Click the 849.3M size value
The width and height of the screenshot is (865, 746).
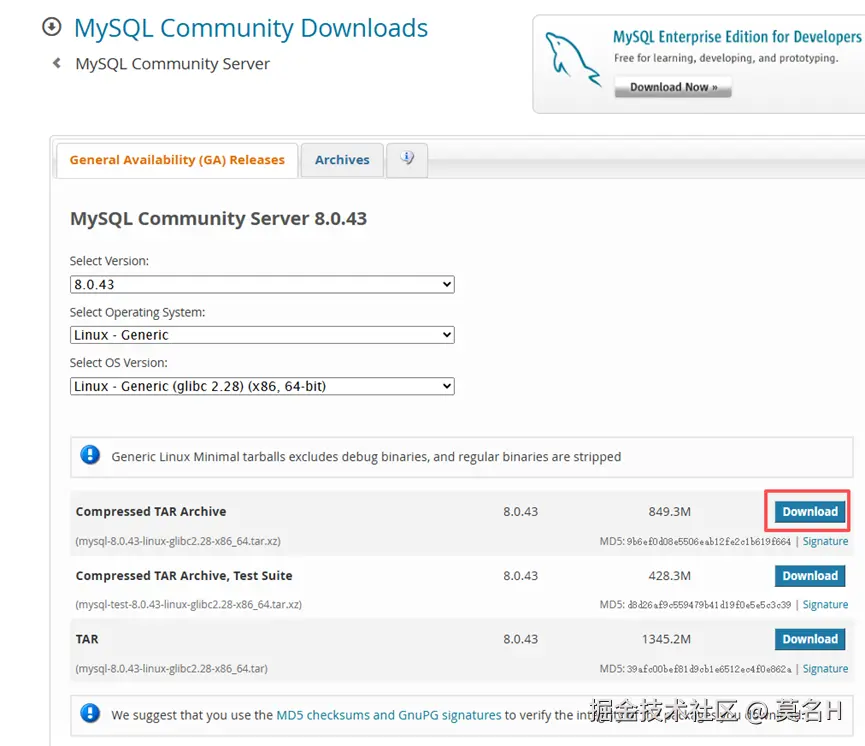669,511
